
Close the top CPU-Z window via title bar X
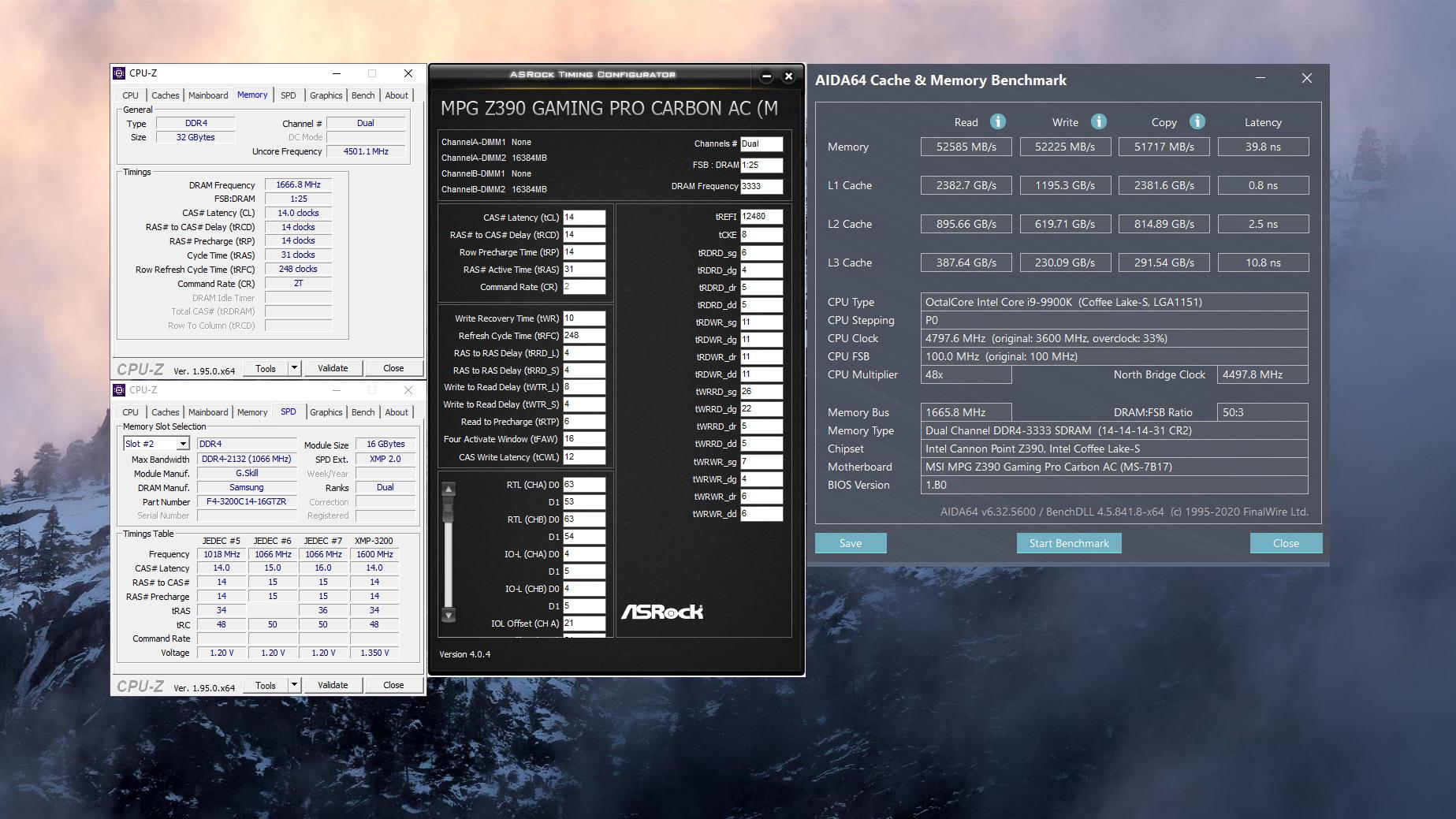tap(408, 73)
